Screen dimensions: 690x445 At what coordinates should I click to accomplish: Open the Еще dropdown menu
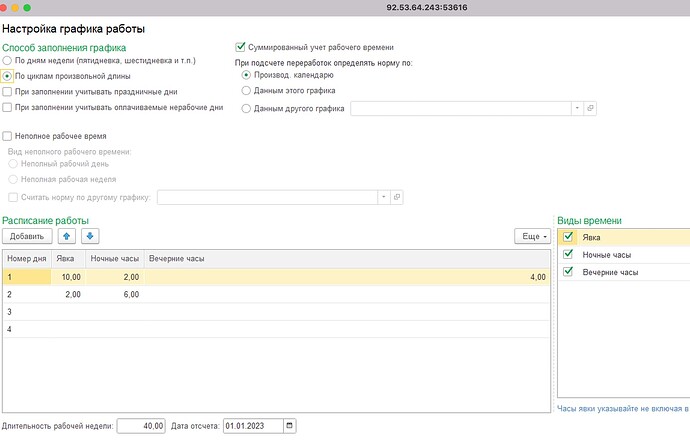pyautogui.click(x=533, y=236)
